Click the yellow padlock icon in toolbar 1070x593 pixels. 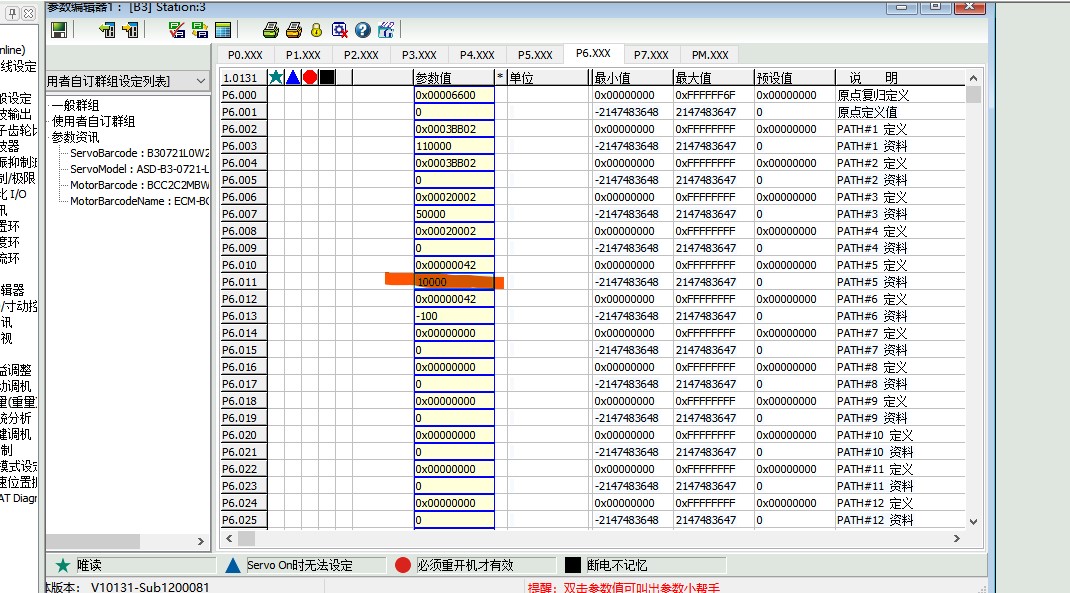(x=316, y=30)
